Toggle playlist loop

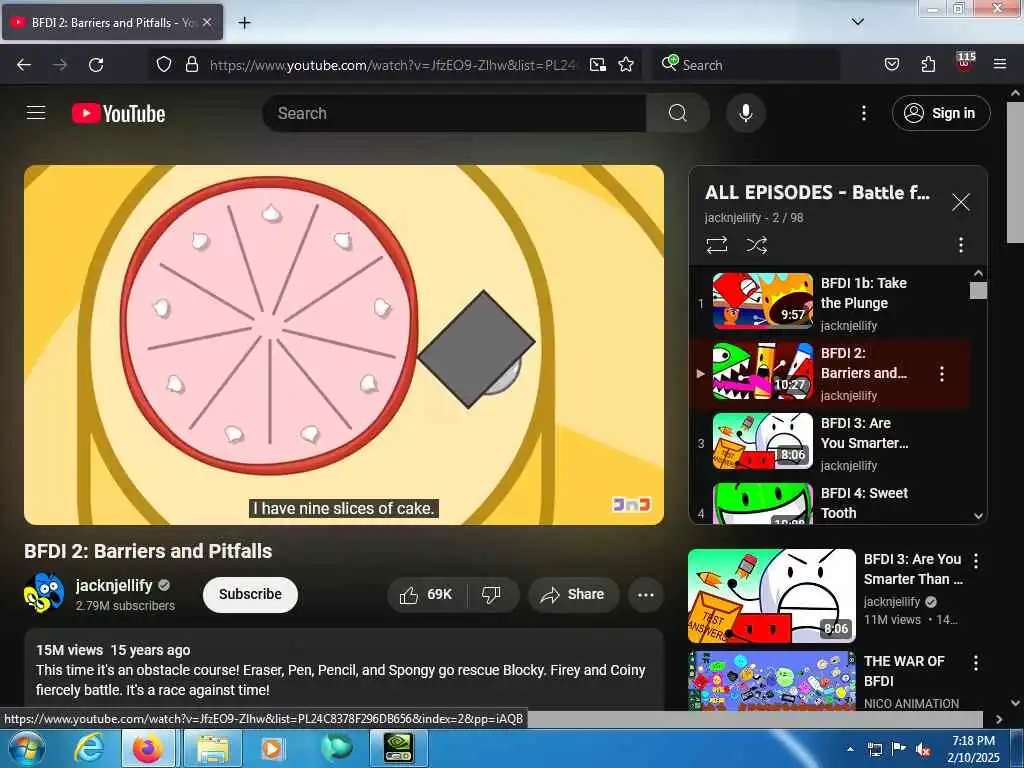716,245
